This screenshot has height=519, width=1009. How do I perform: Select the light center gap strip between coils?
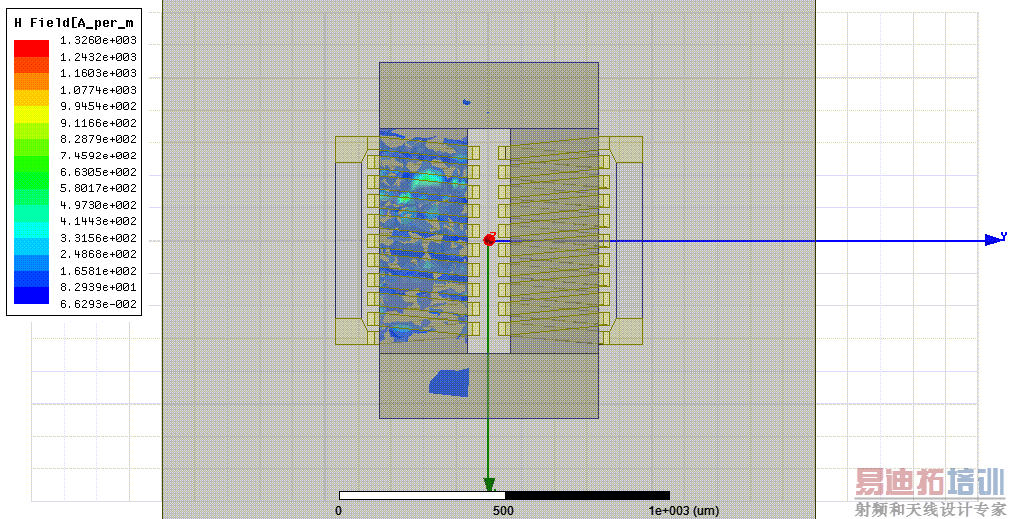coord(488,241)
